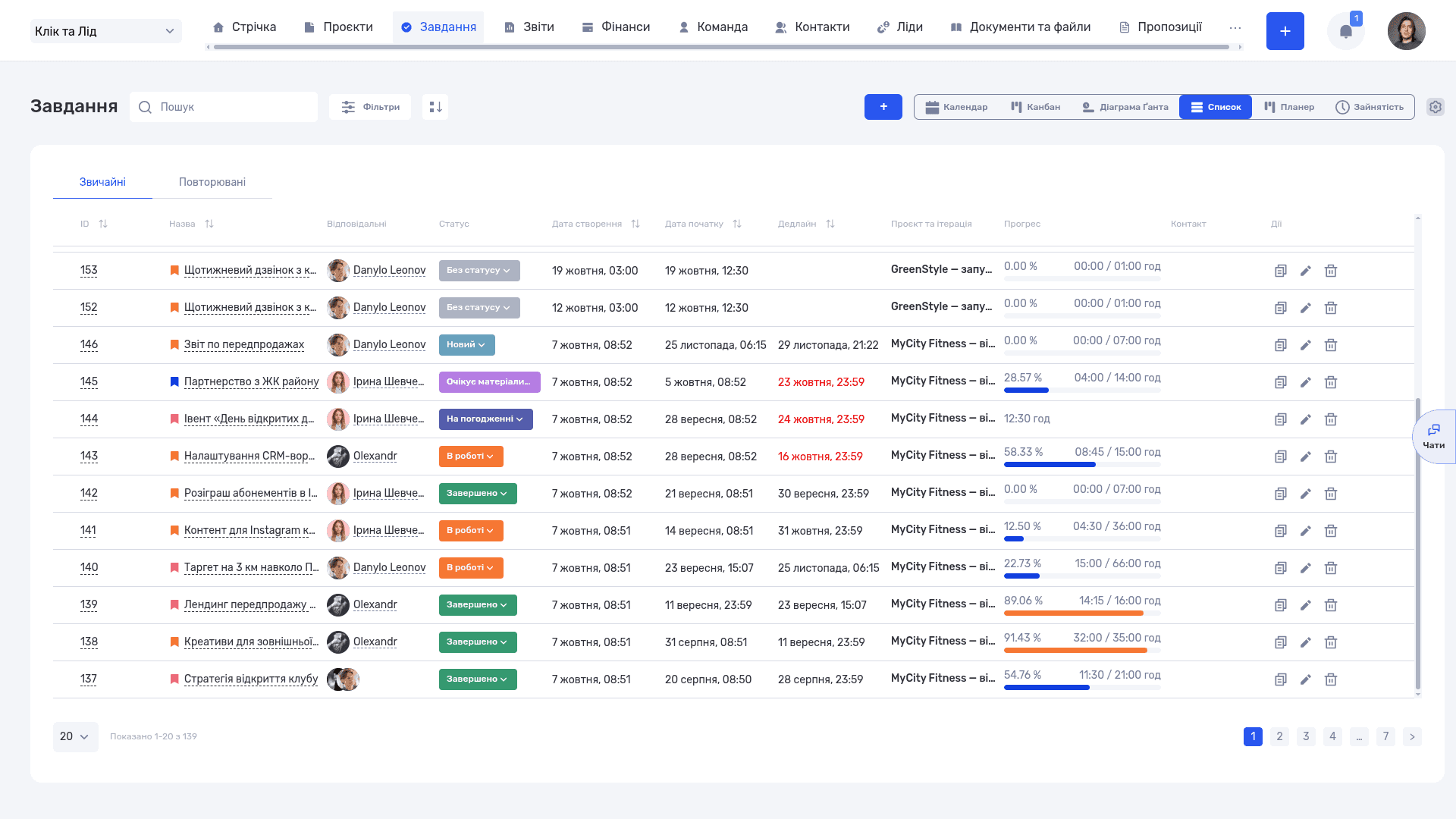
Task: Duplicate task 143 using copy icon
Action: tap(1281, 457)
